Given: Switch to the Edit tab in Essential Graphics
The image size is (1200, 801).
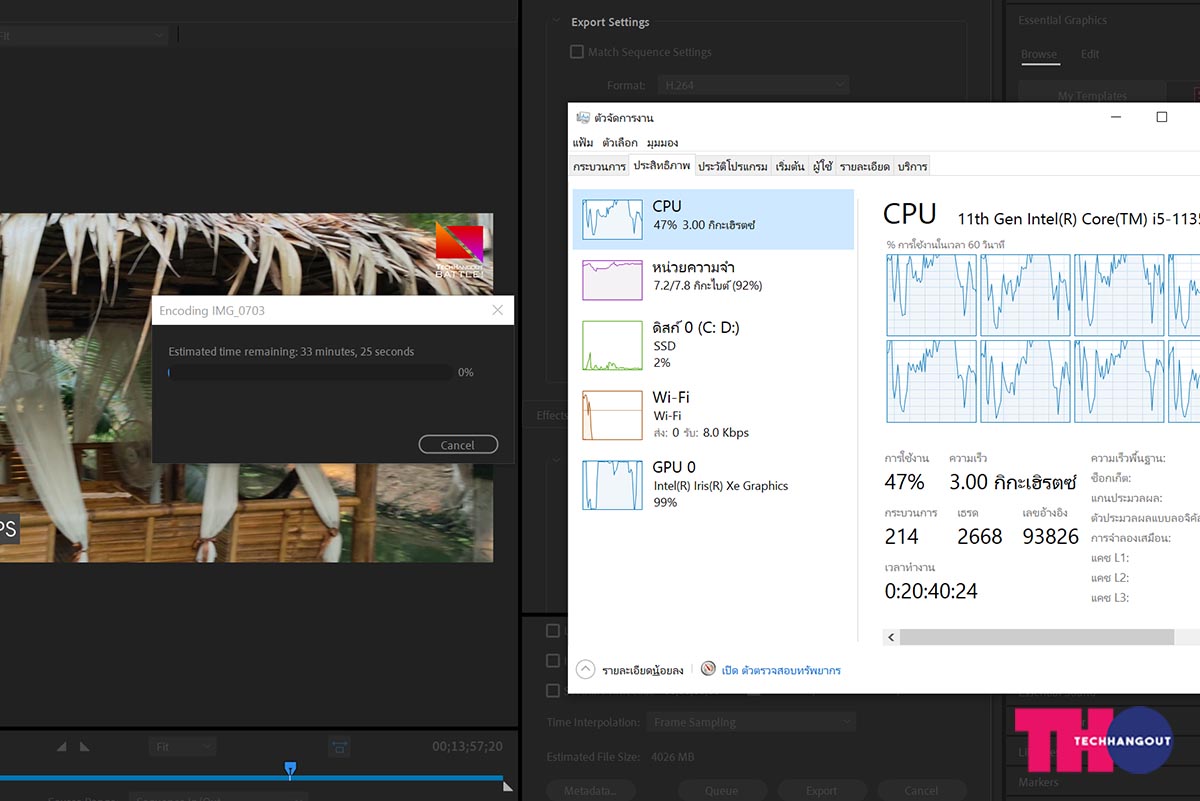Looking at the screenshot, I should pos(1090,54).
